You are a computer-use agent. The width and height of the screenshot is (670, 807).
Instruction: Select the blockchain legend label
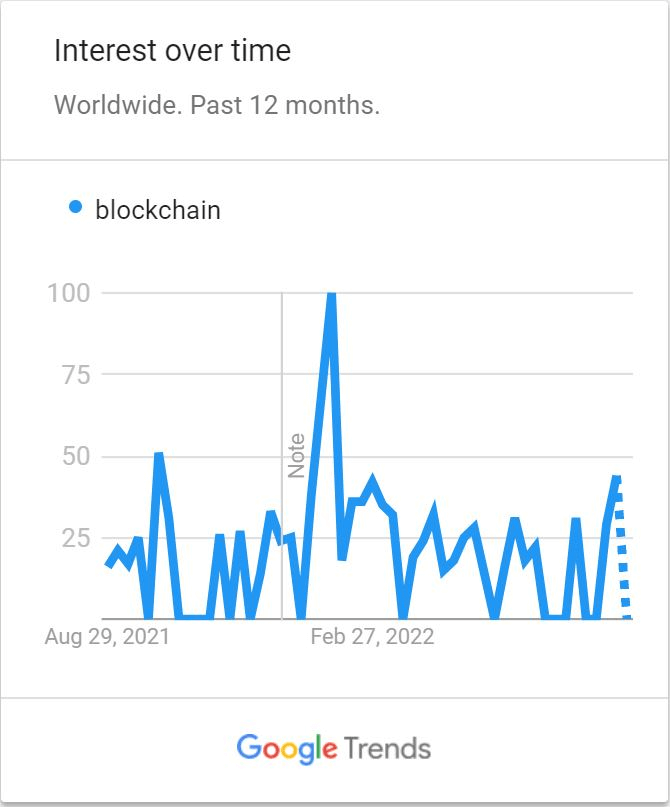(158, 210)
